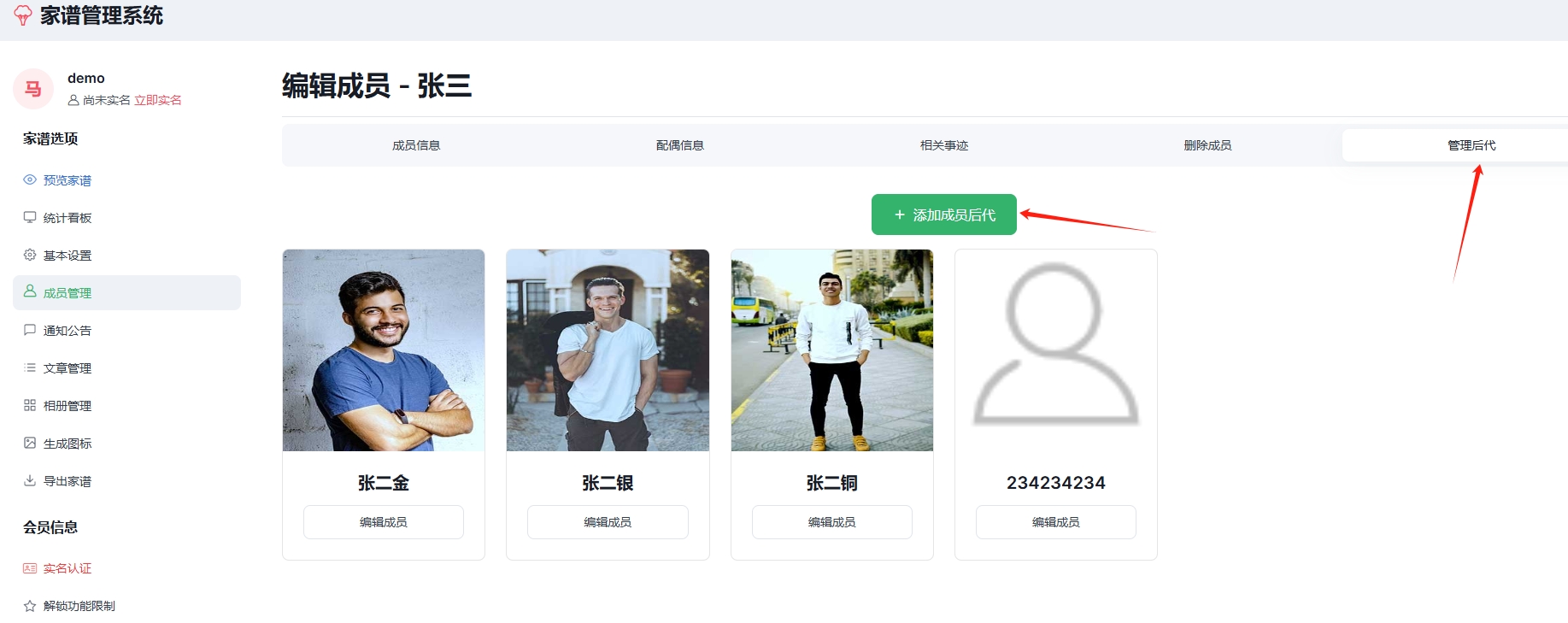Image resolution: width=1568 pixels, height=623 pixels.
Task: Click the placeholder avatar of 234234234
Action: [x=1056, y=350]
